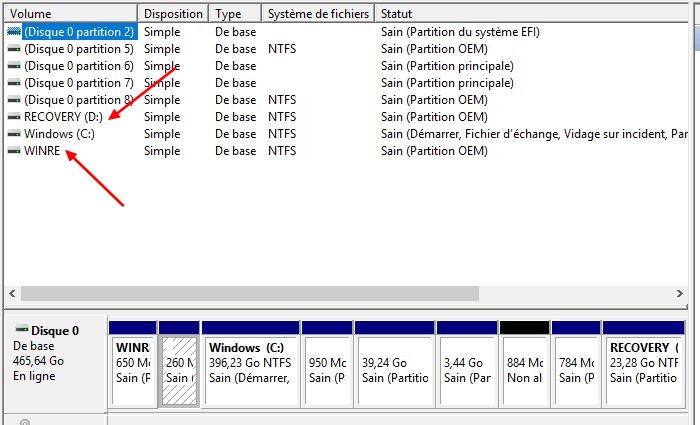Select the (Disque 0 partition 2) volume row
The image size is (700, 425).
coord(79,32)
